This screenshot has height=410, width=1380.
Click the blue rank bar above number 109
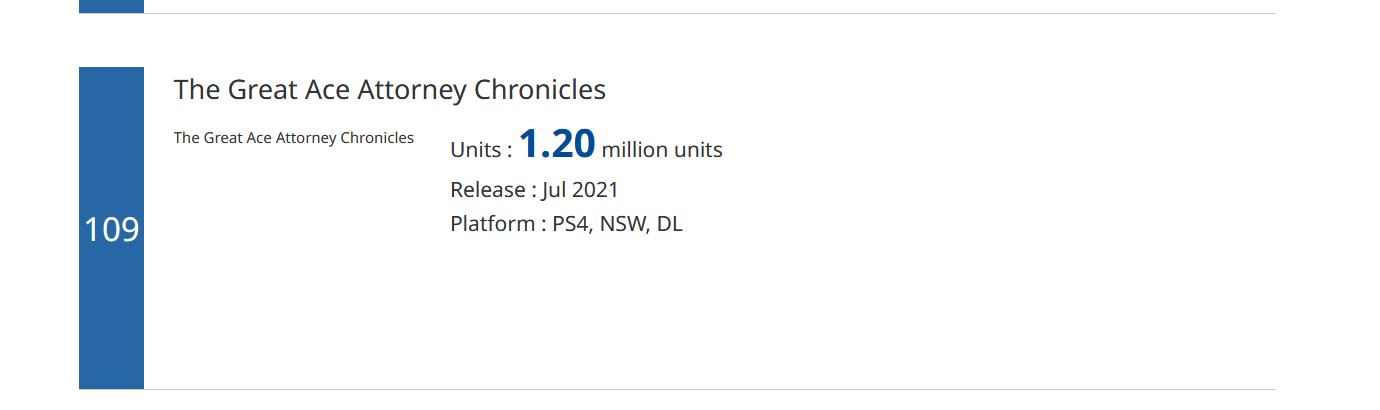pos(111,130)
